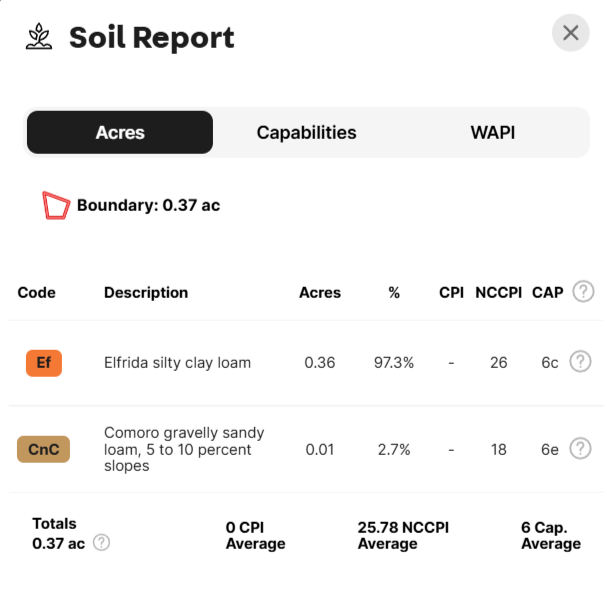Screen dimensions: 607x603
Task: Select the Acres tab
Action: 120,132
